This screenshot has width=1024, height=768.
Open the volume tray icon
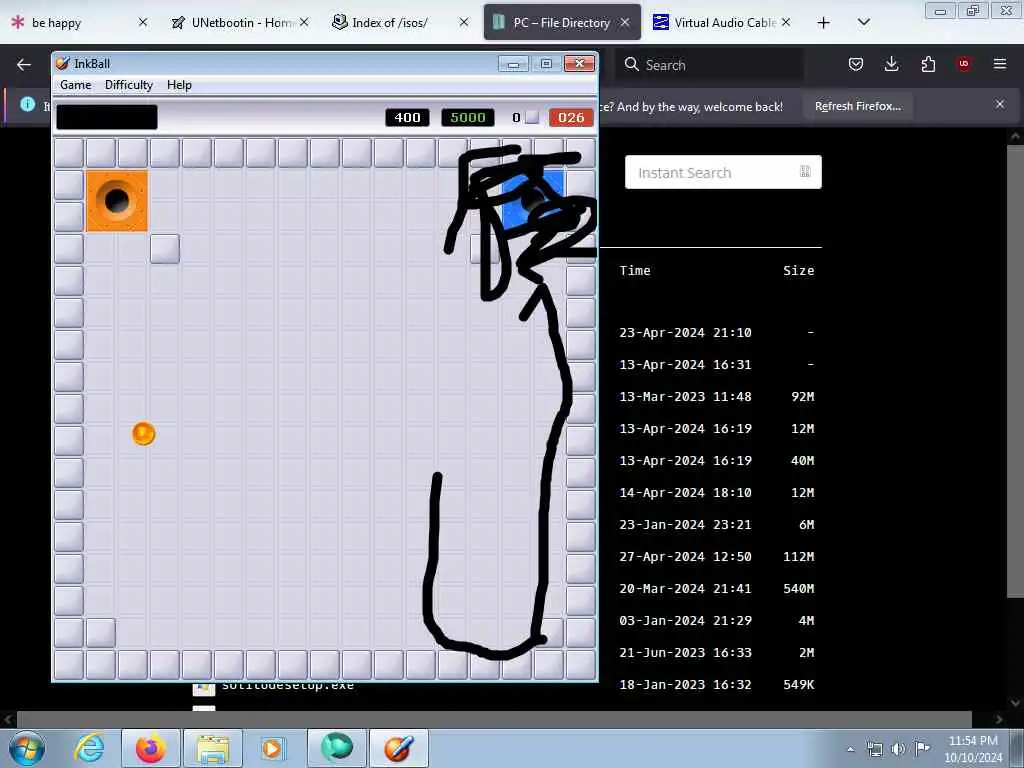coord(899,749)
